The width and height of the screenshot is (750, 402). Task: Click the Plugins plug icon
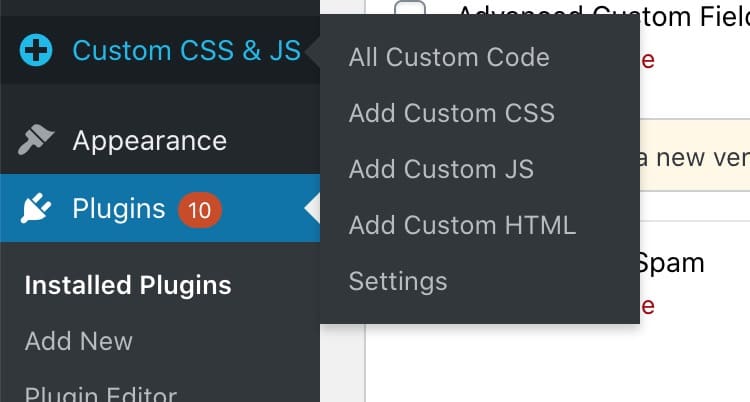pyautogui.click(x=36, y=208)
